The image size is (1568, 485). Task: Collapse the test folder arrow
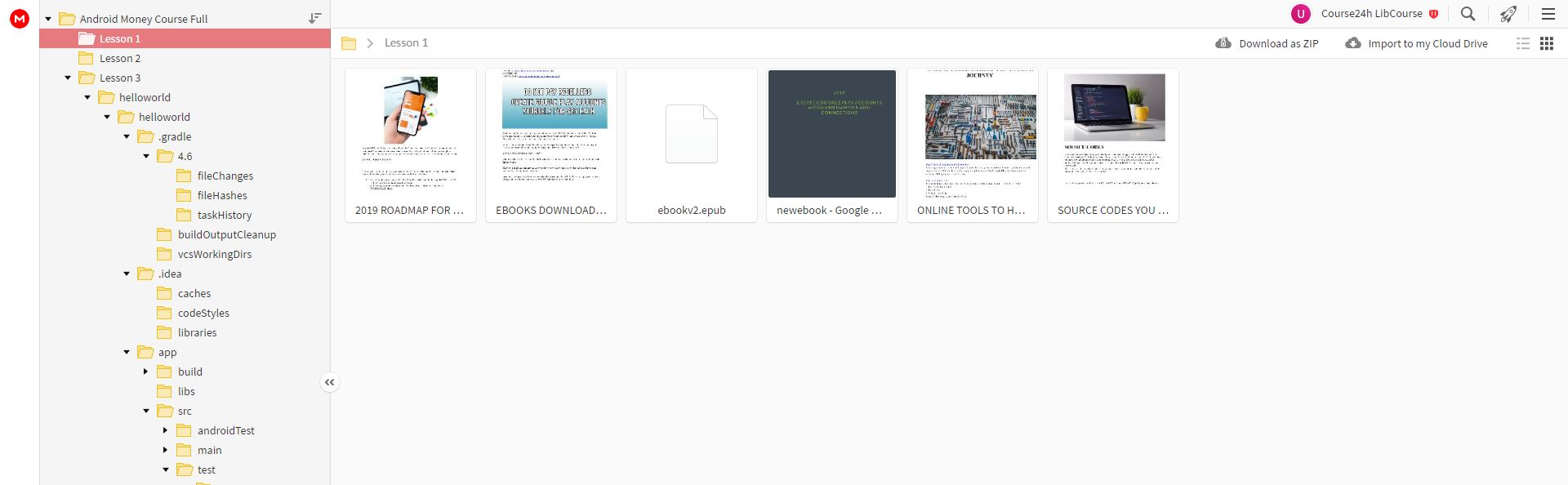[x=166, y=469]
